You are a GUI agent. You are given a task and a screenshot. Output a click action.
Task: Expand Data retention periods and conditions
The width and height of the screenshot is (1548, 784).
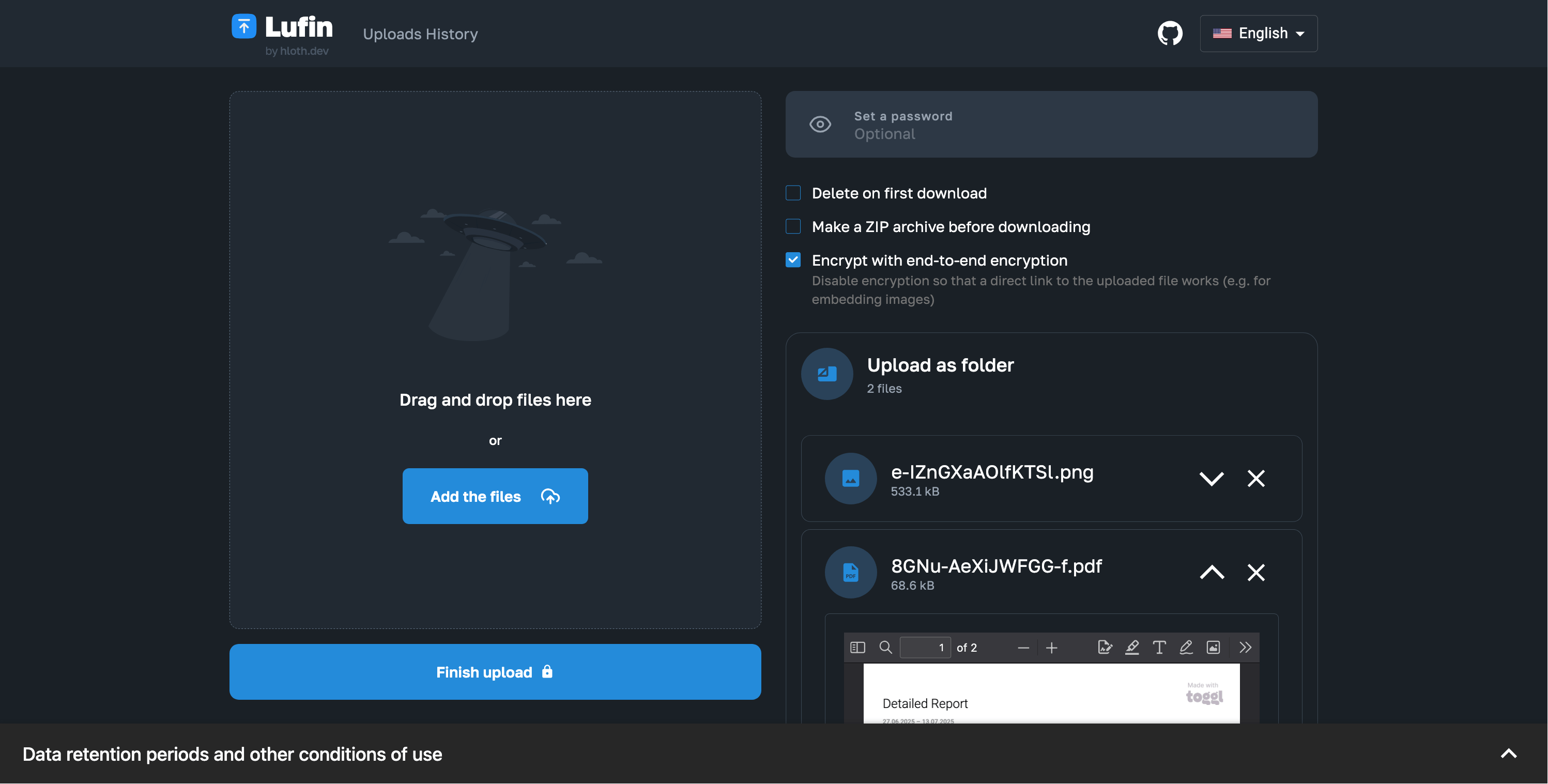[x=1509, y=753]
